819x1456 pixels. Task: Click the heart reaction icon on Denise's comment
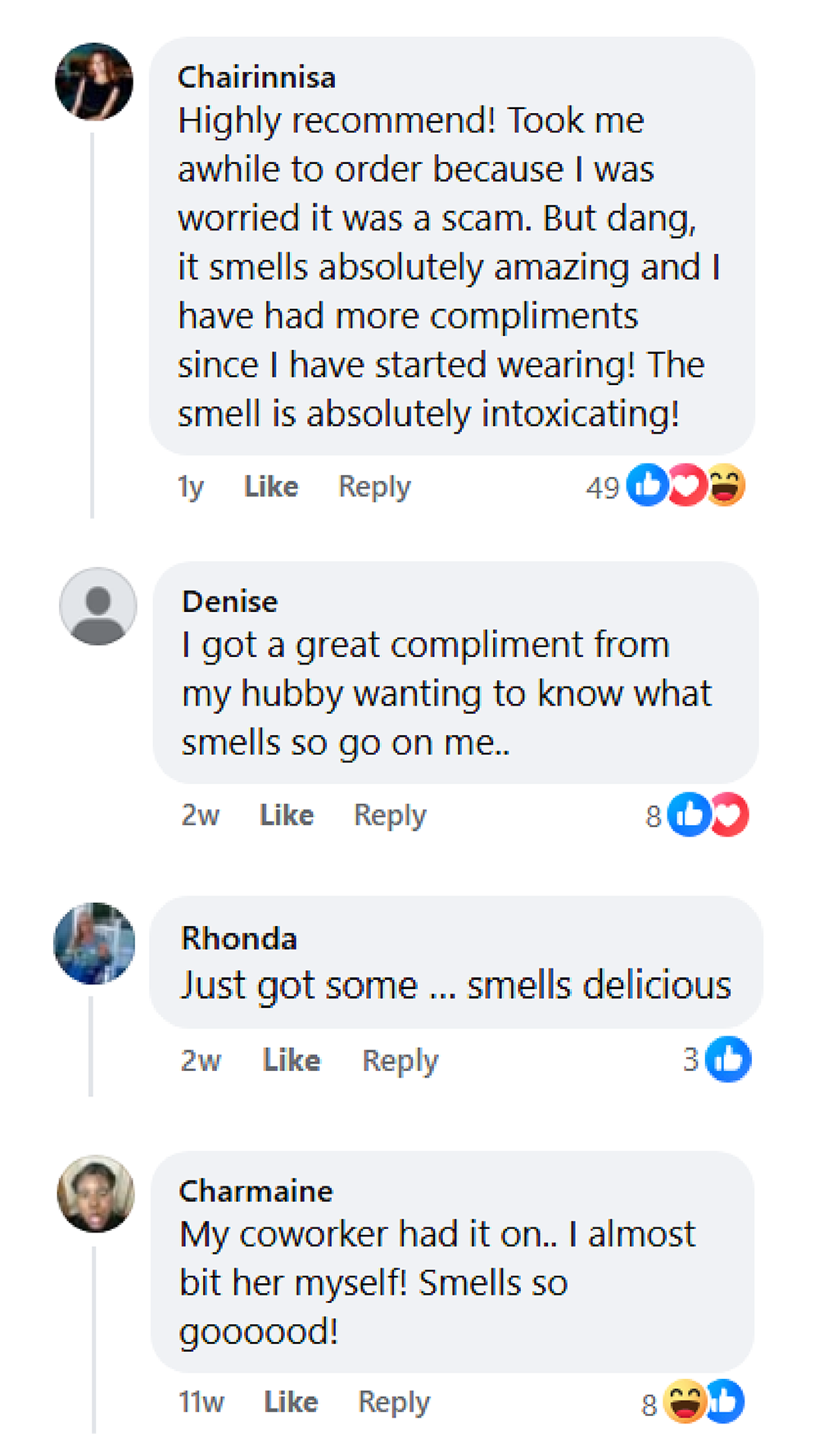point(729,814)
